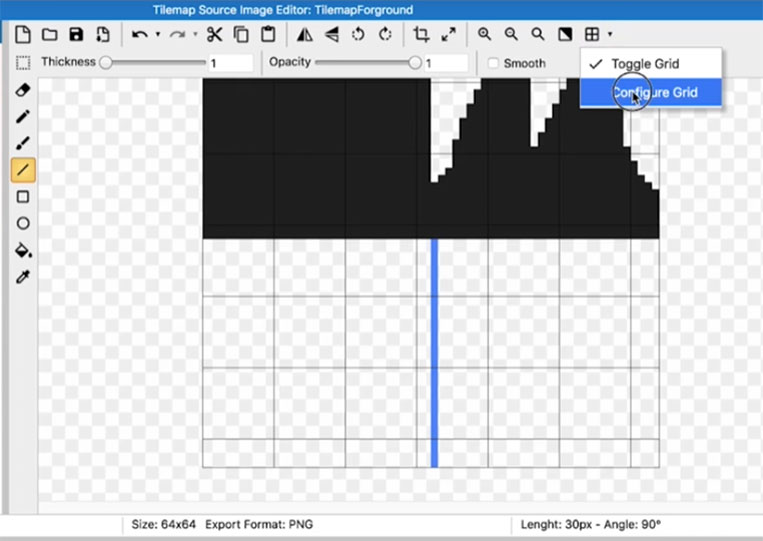Select the Ellipse shape tool

(23, 223)
